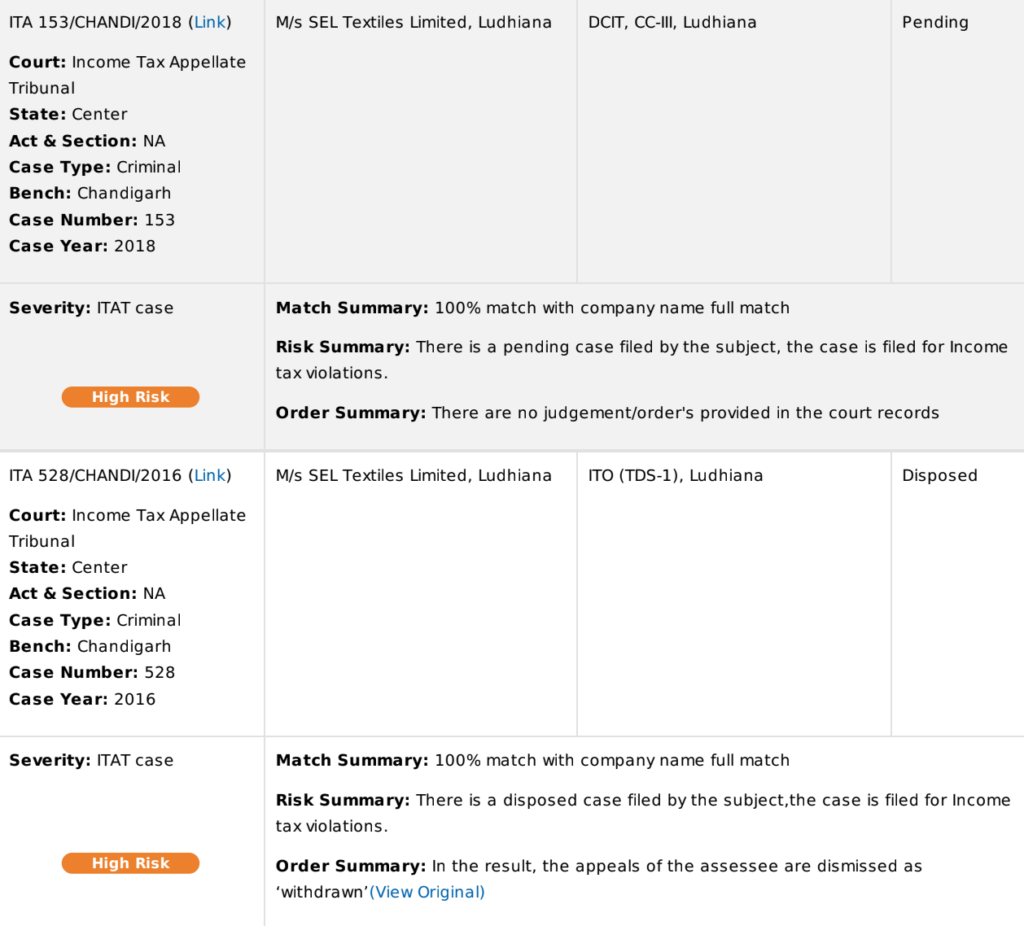Image resolution: width=1024 pixels, height=926 pixels.
Task: Open the Link beside ITA 528/CHANDI/2016
Action: [x=210, y=476]
